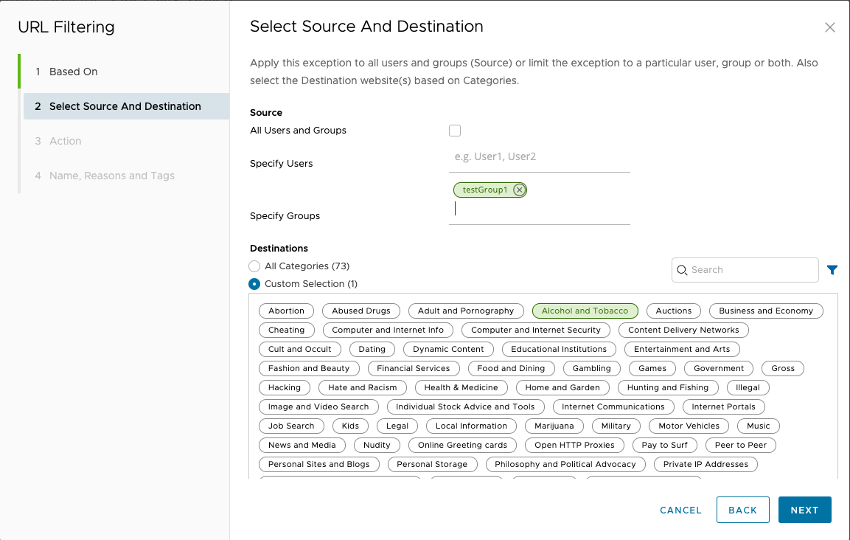
Task: Close the Select Source And Destination dialog
Action: pyautogui.click(x=829, y=28)
